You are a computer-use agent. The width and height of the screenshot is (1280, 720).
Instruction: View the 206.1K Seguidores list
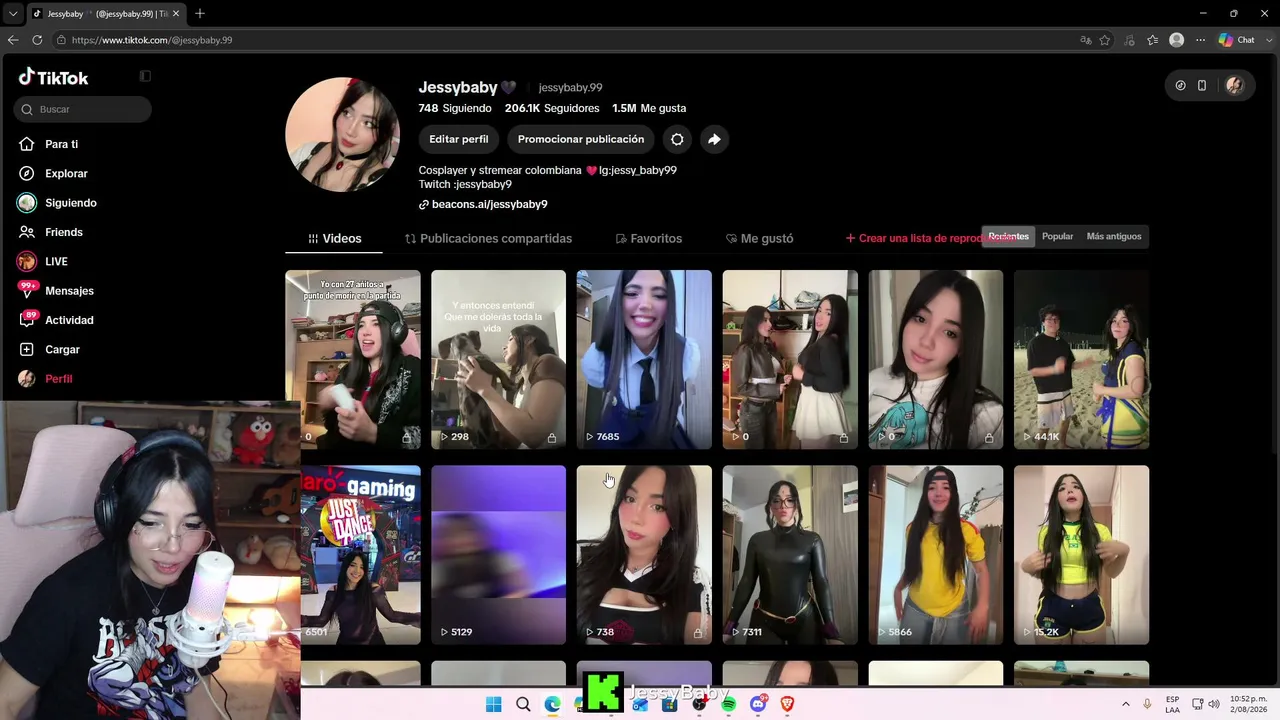coord(552,108)
